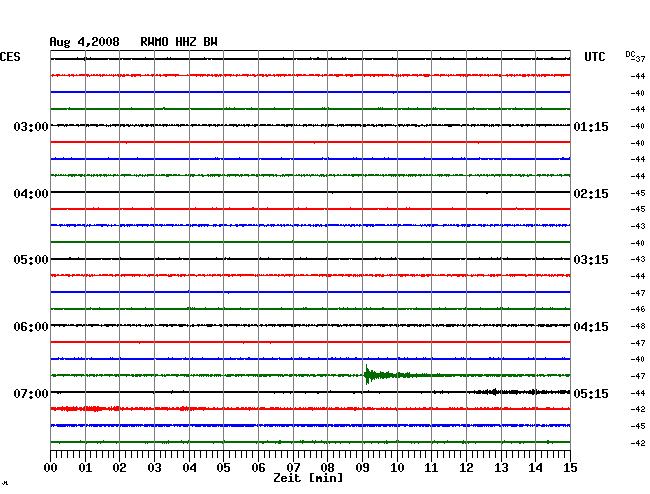This screenshot has width=650, height=494.
Task: Click the 05:15 UTC time label
Action: pos(591,393)
